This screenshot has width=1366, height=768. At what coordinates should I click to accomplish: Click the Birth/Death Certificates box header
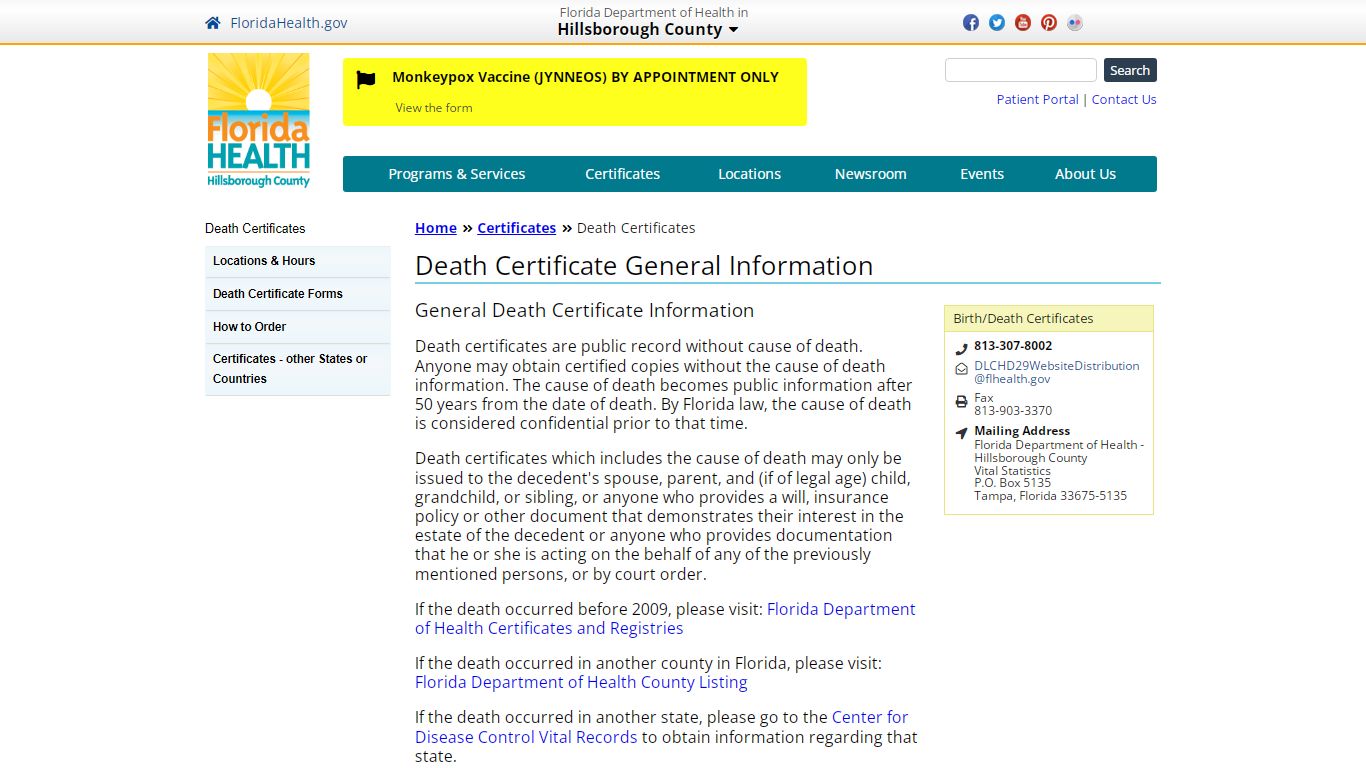click(x=1049, y=318)
